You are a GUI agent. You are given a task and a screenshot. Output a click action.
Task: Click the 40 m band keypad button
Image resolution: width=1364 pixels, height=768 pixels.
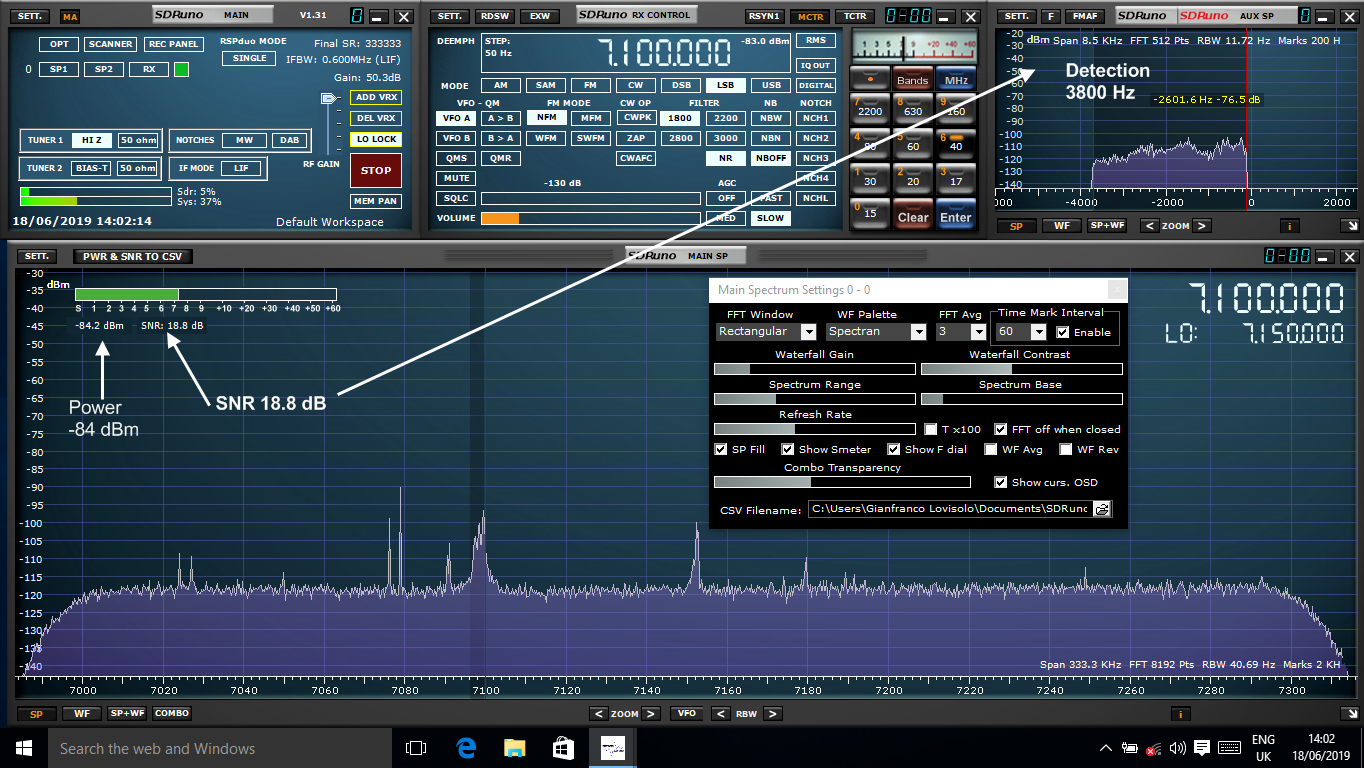955,141
